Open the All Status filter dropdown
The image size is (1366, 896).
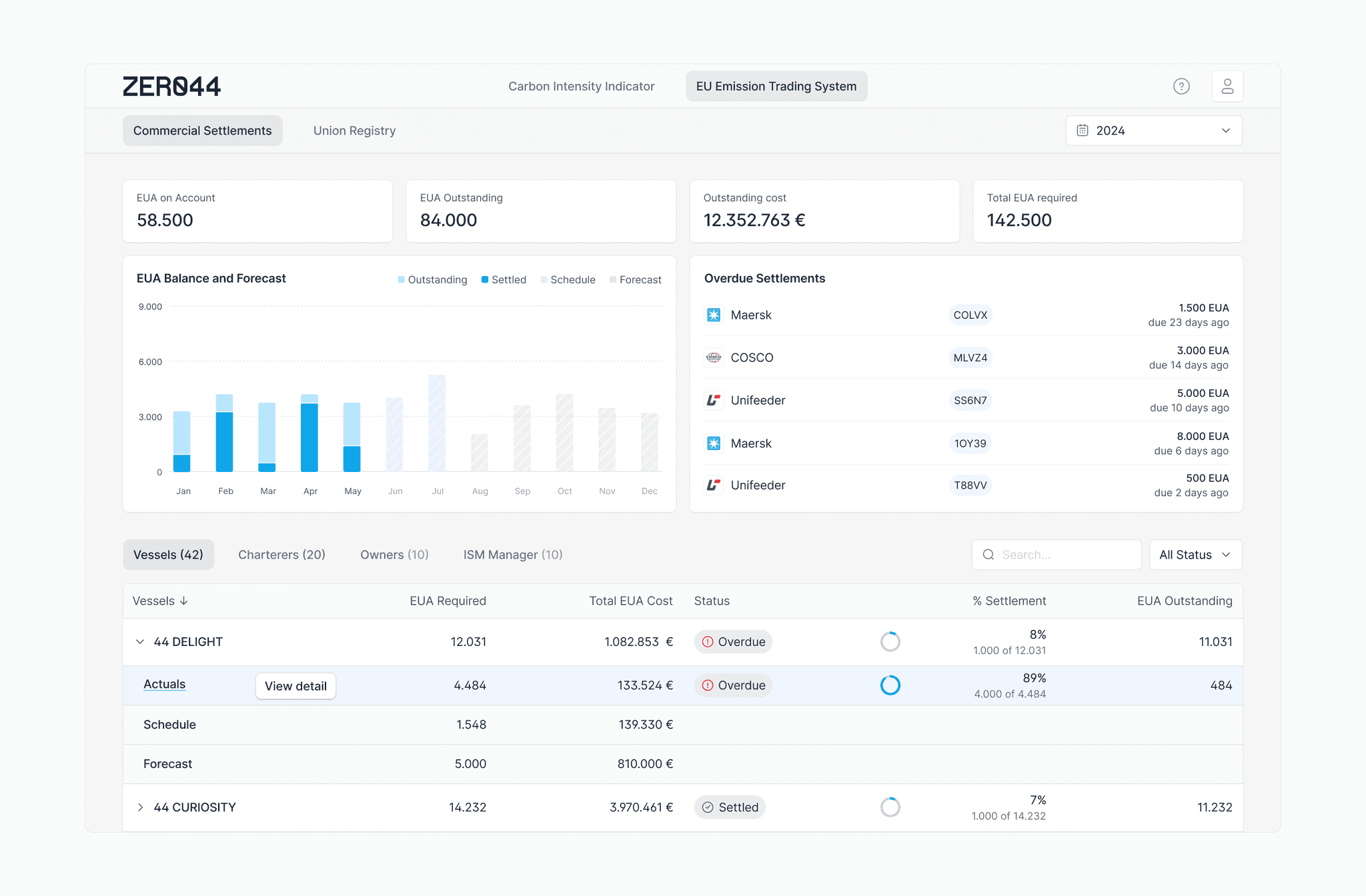pos(1195,555)
